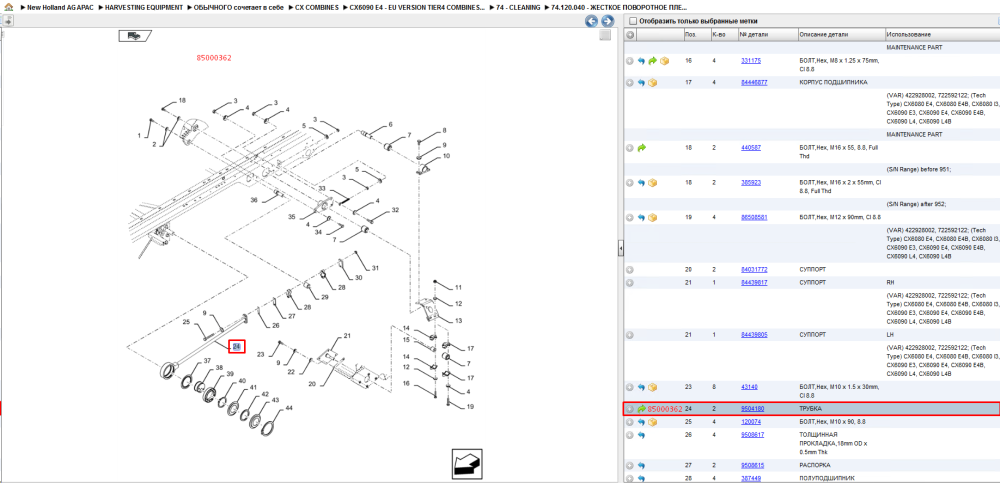Click 'РАСПОРКА' description text
Viewport: 1000px width, 483px height.
click(814, 466)
